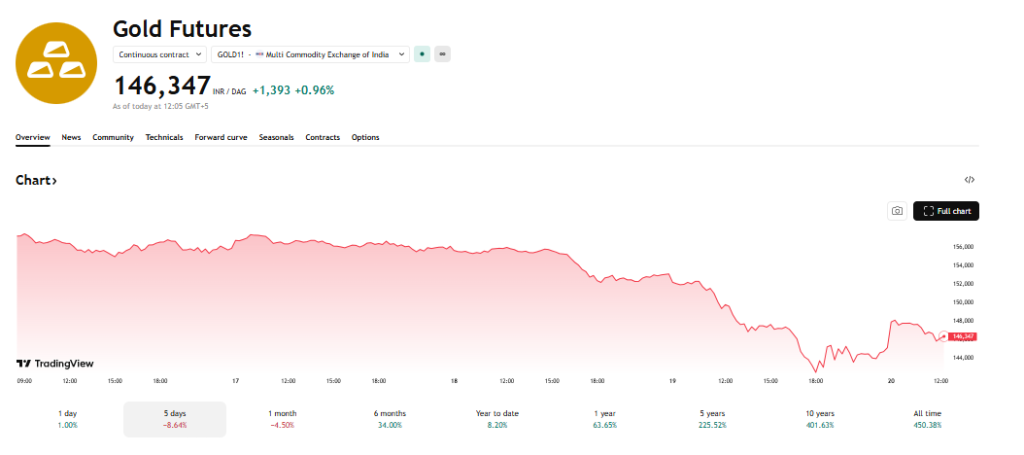Select the 1 day range

point(68,419)
